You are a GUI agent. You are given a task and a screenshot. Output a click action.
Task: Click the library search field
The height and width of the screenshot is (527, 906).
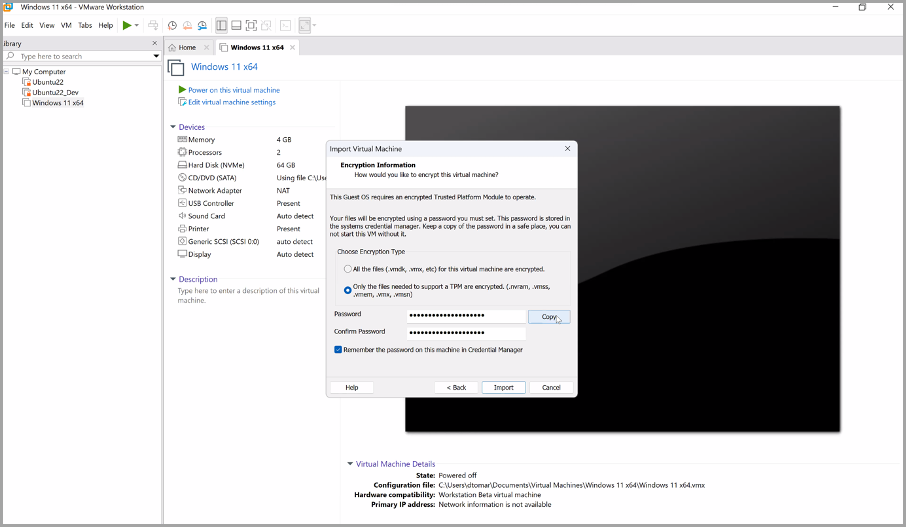[x=81, y=56]
